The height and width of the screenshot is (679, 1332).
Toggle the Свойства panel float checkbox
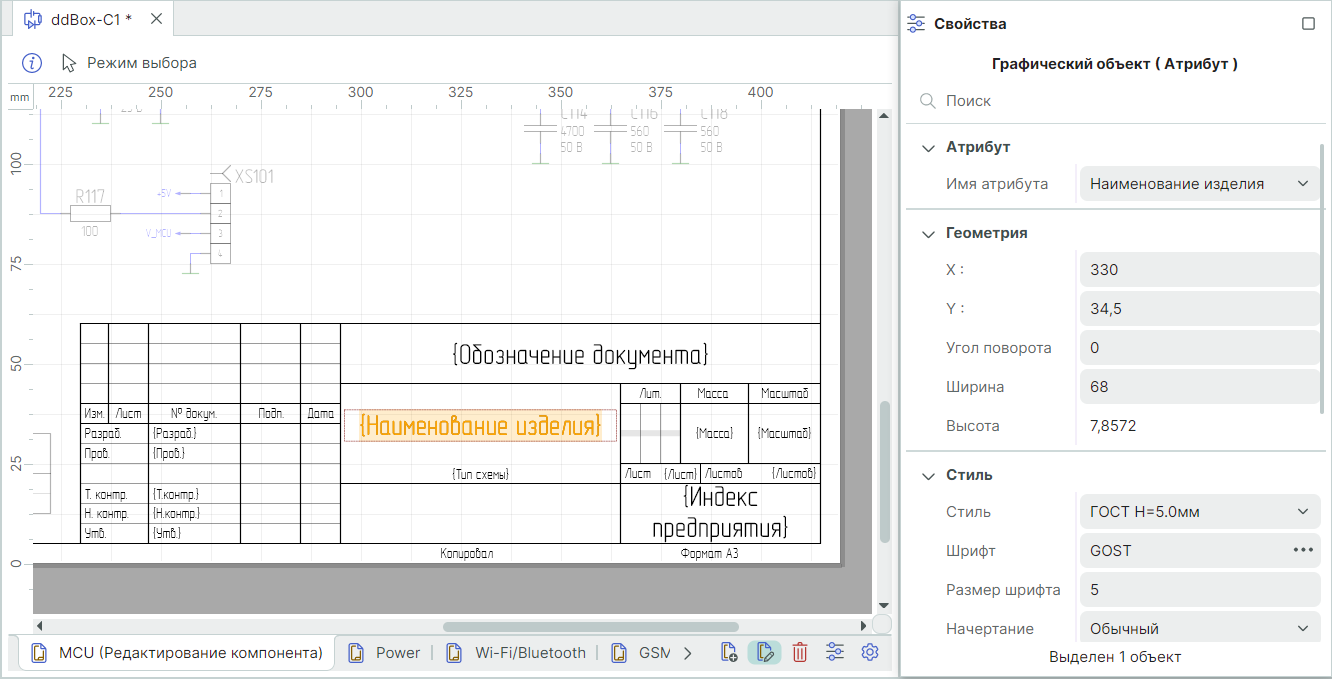1308,24
